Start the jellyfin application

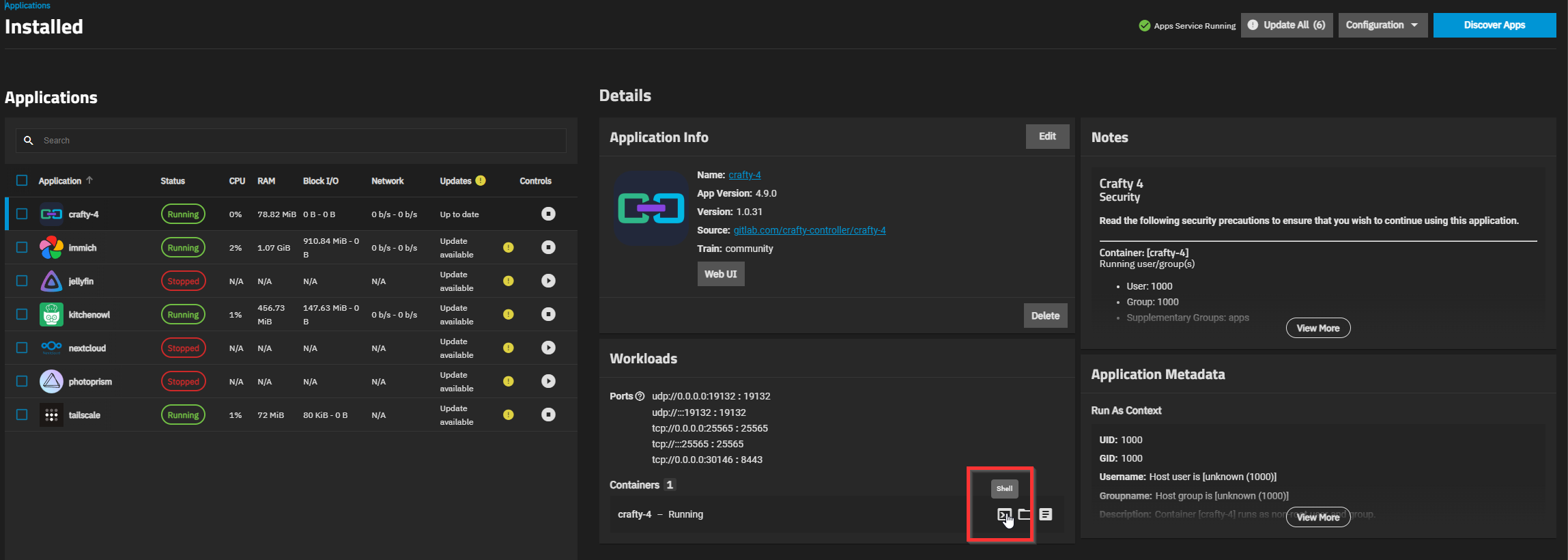pyautogui.click(x=548, y=281)
